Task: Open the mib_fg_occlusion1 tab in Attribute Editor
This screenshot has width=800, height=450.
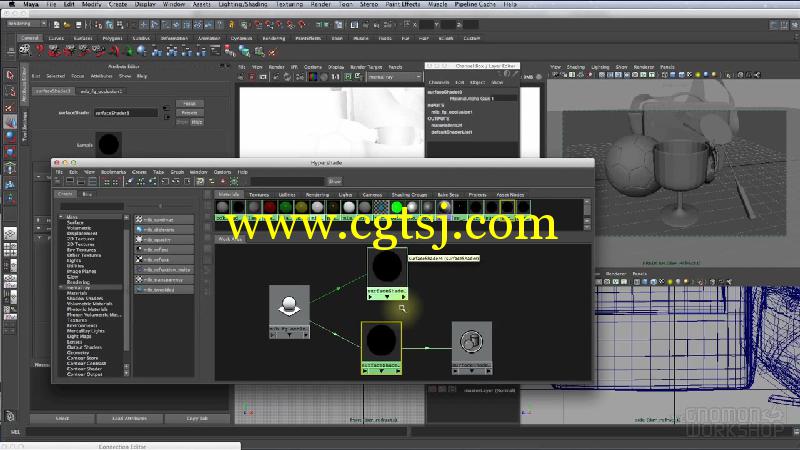Action: (x=101, y=91)
